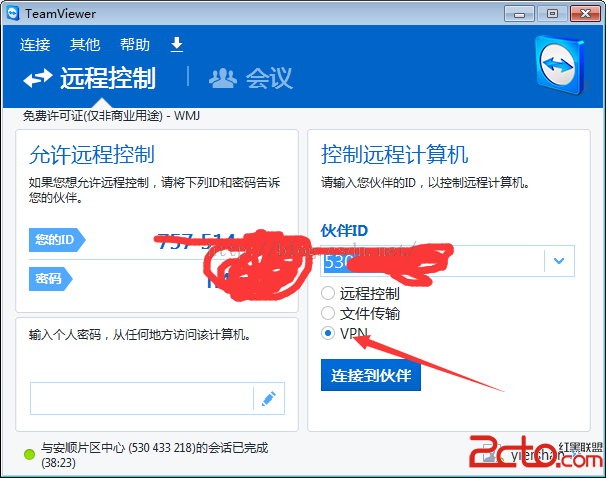This screenshot has width=606, height=478.
Task: Maximize the TeamViewer window
Action: coord(552,14)
